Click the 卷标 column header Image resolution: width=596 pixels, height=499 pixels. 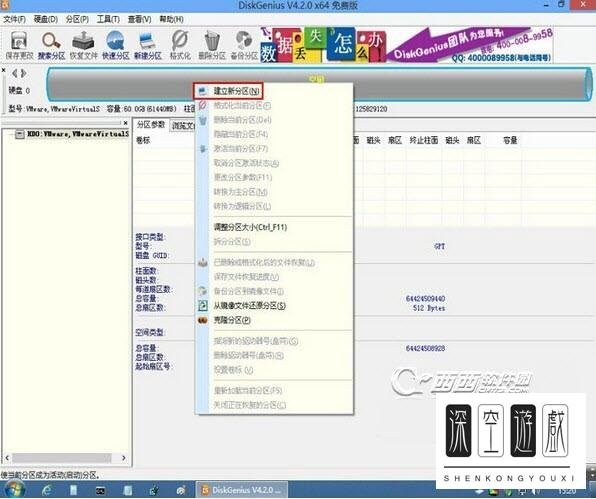(143, 140)
